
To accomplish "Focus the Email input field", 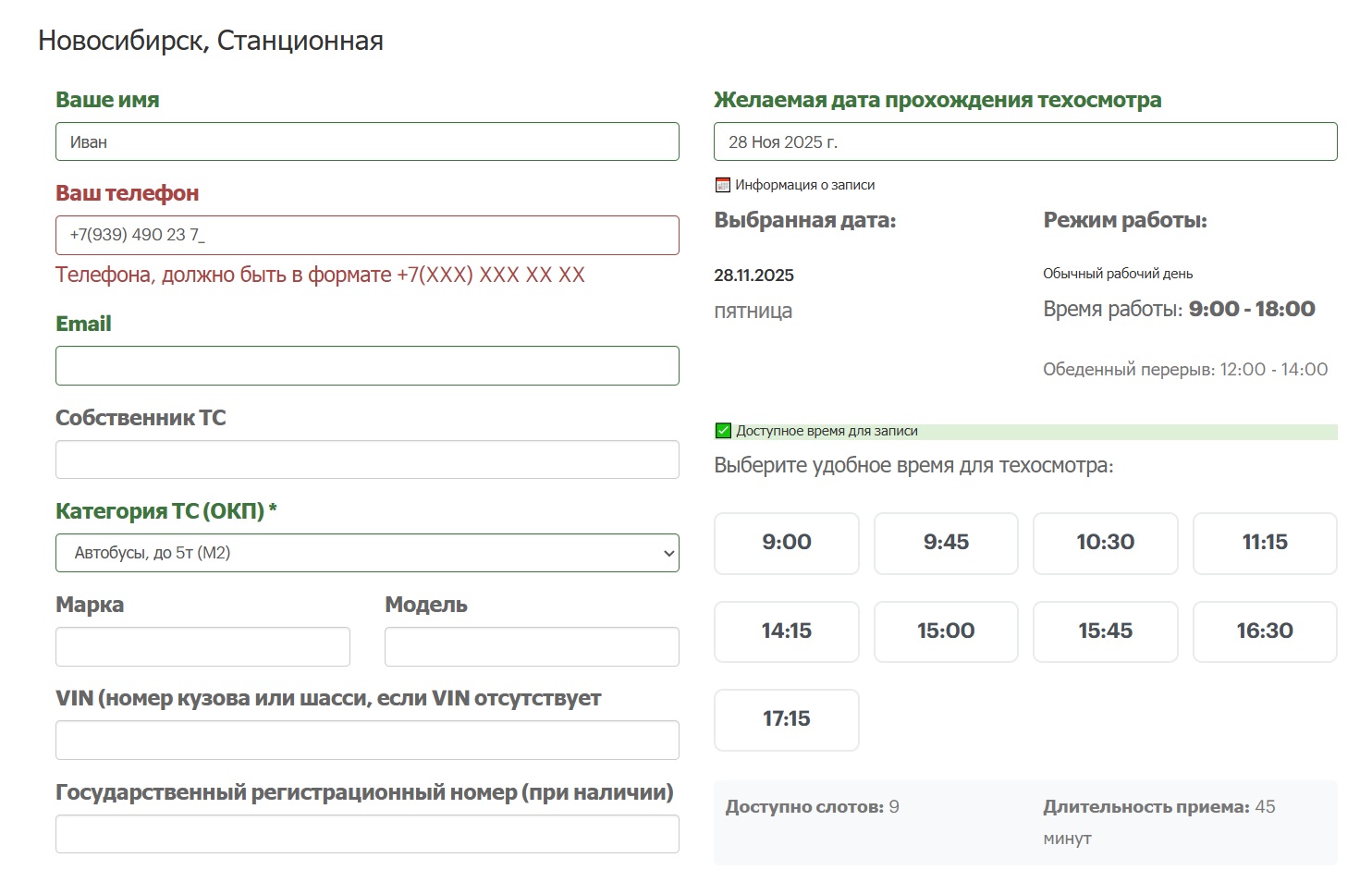I will [x=367, y=365].
